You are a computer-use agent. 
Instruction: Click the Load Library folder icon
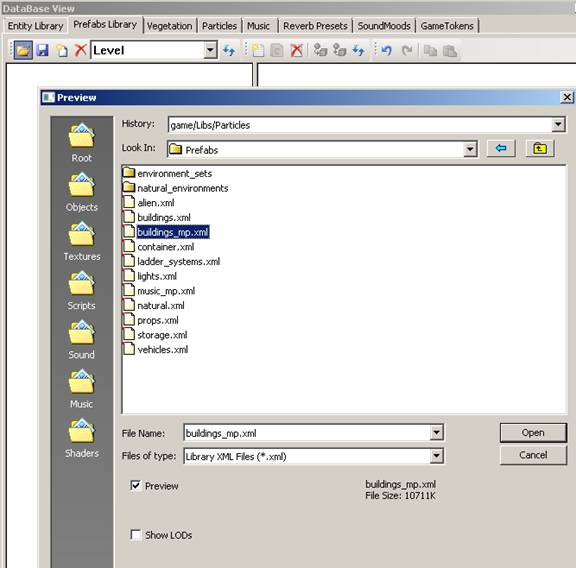[x=23, y=50]
